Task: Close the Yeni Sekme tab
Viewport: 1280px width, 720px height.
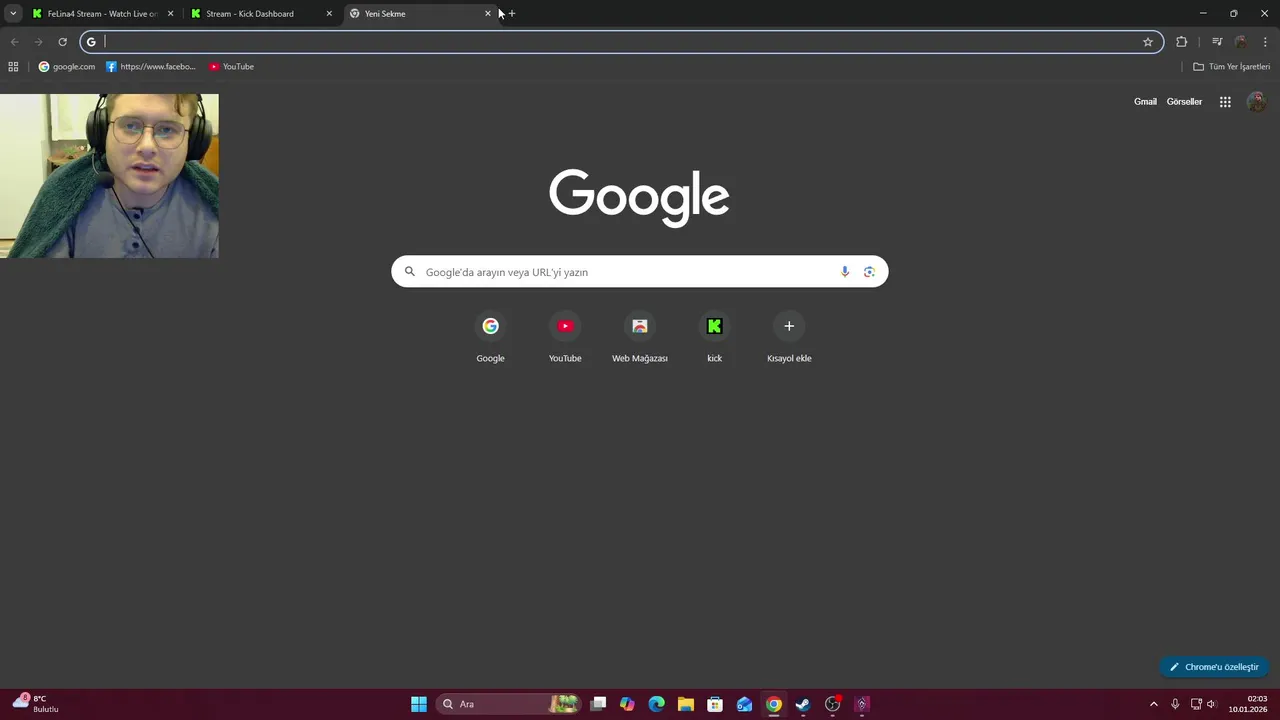Action: (x=488, y=14)
